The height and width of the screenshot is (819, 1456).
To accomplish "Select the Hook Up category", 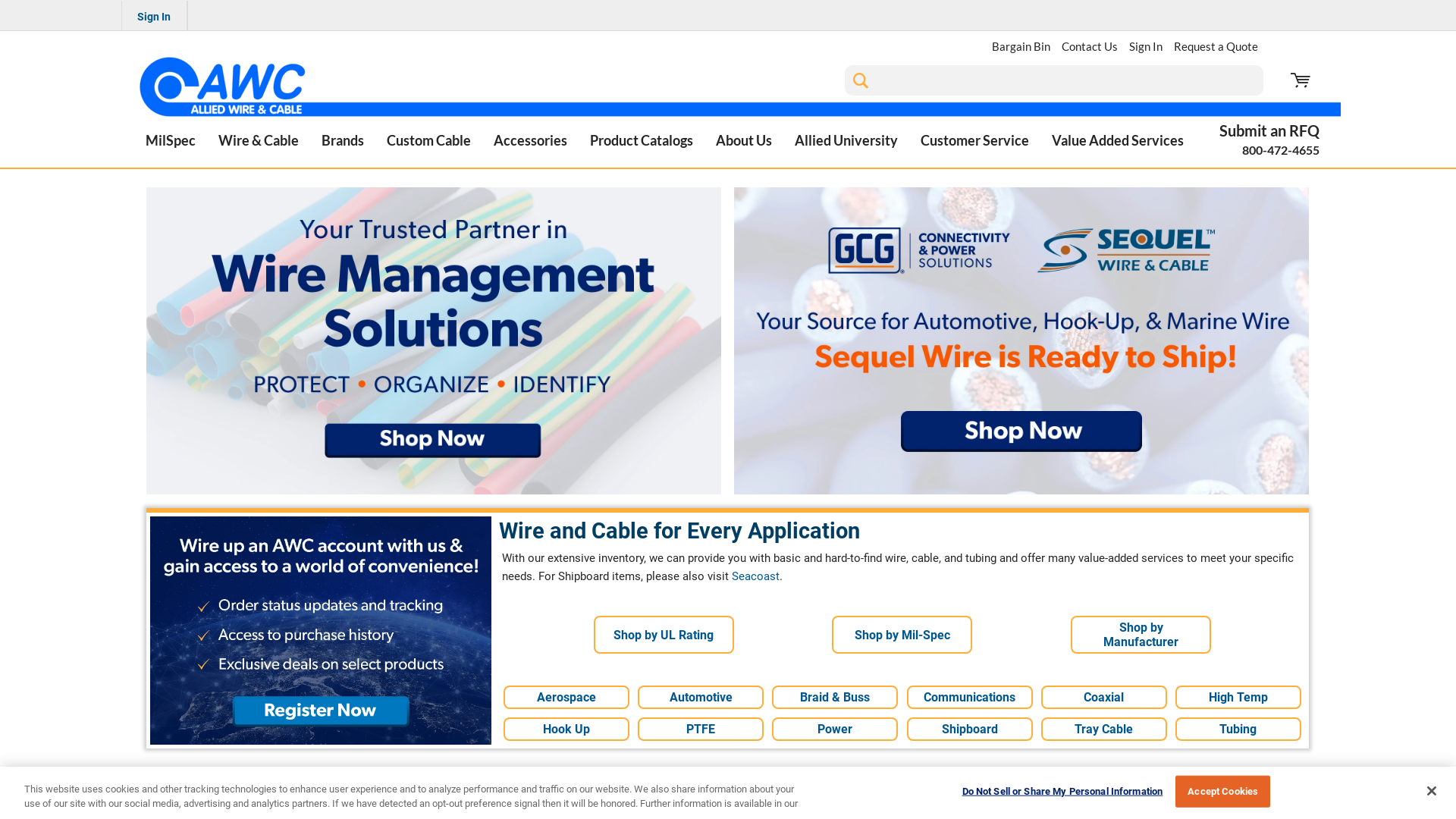I will click(566, 730).
